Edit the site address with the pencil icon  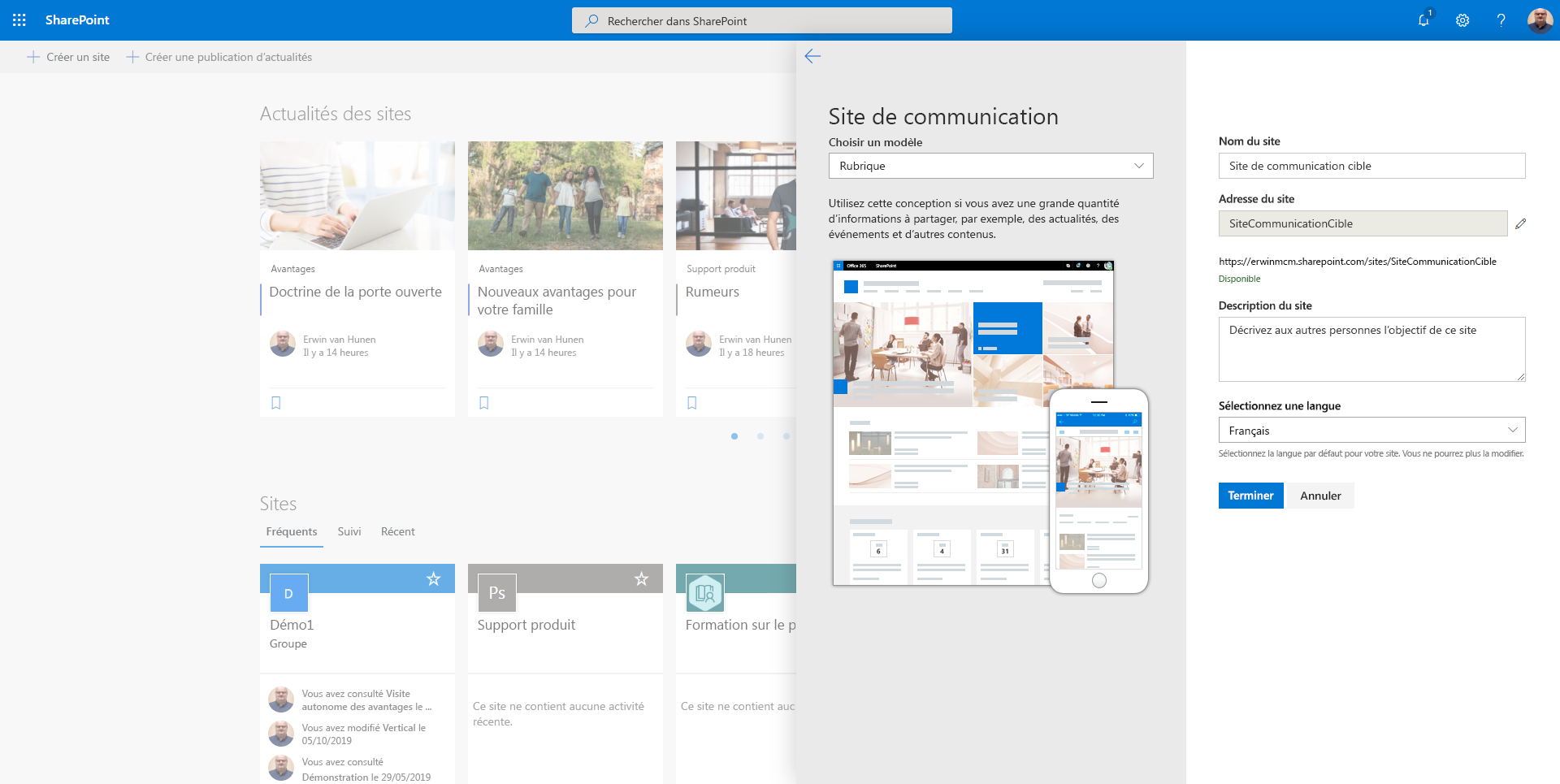tap(1521, 224)
